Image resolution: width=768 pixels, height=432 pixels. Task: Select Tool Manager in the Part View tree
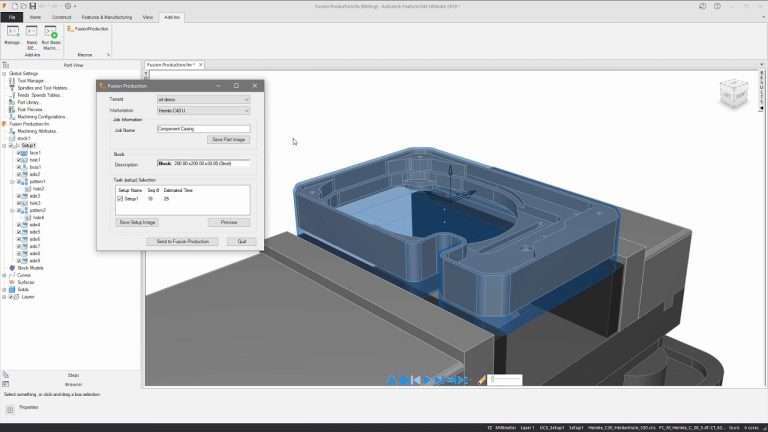(x=30, y=80)
